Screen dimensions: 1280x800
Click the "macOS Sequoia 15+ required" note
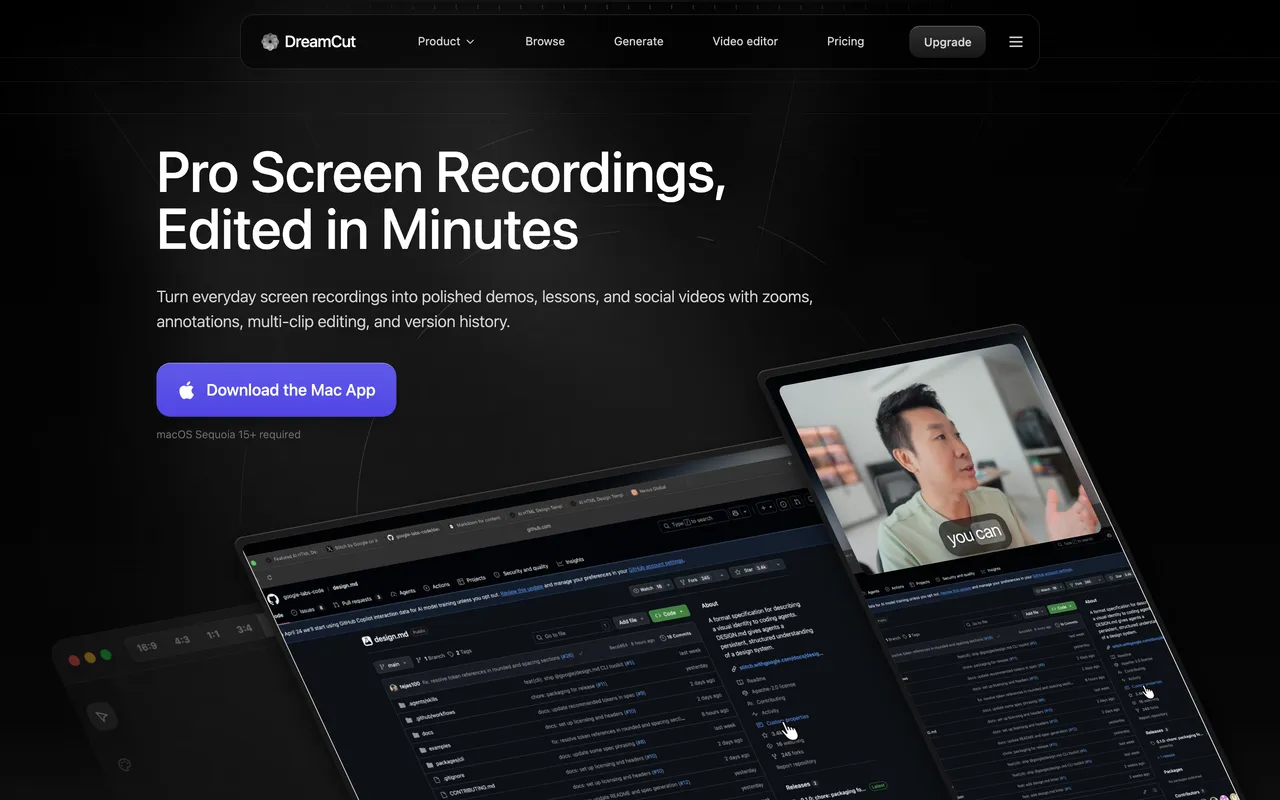point(229,435)
